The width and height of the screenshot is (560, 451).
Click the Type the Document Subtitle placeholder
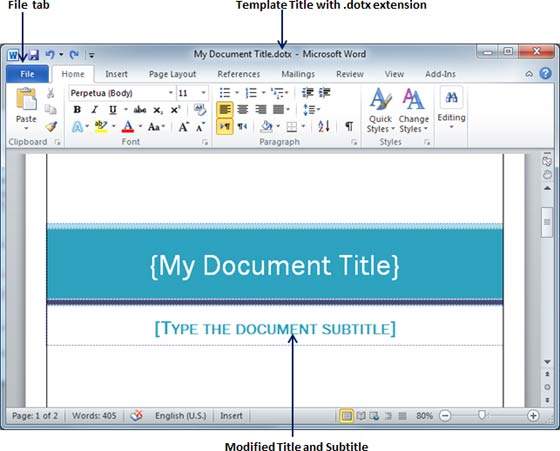pos(275,329)
